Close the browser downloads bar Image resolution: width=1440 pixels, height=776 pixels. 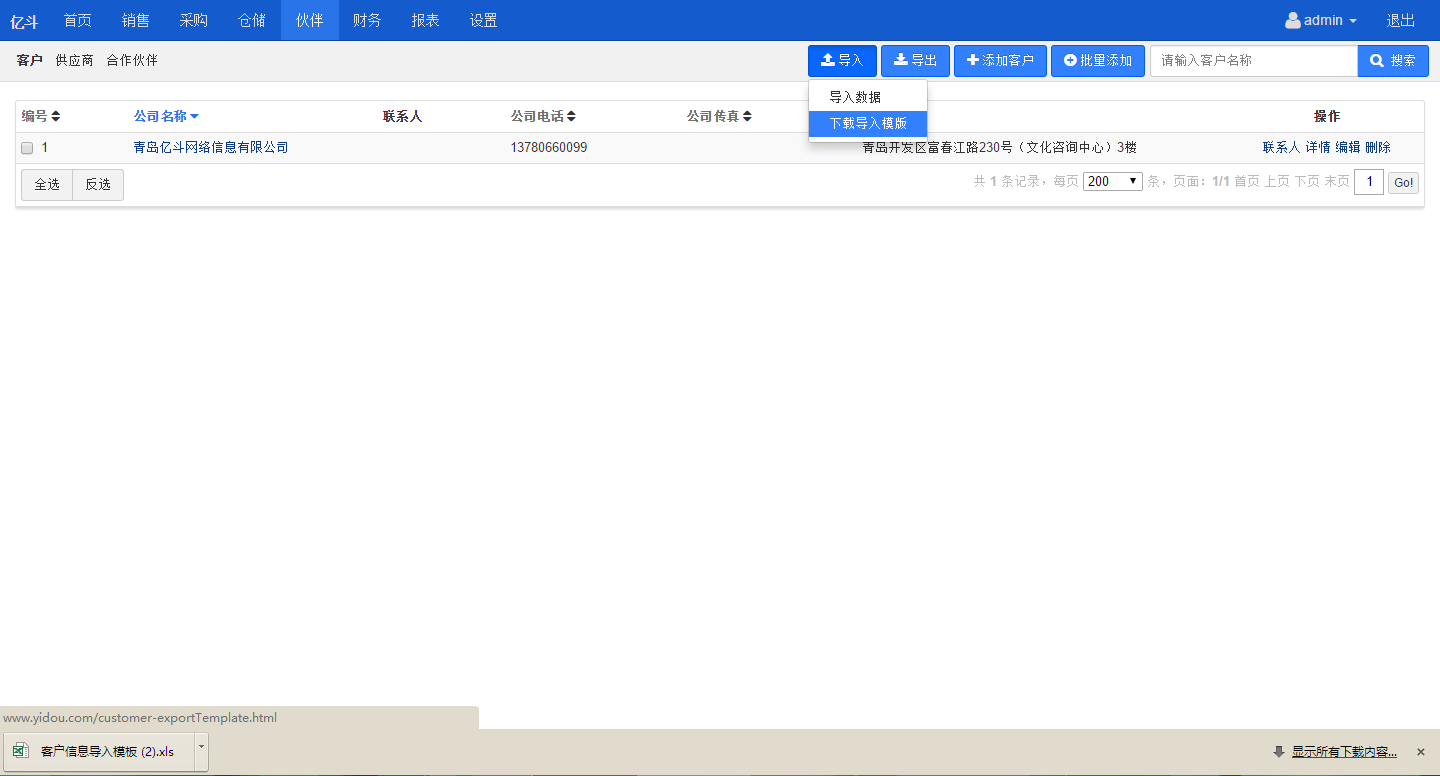tap(1420, 752)
